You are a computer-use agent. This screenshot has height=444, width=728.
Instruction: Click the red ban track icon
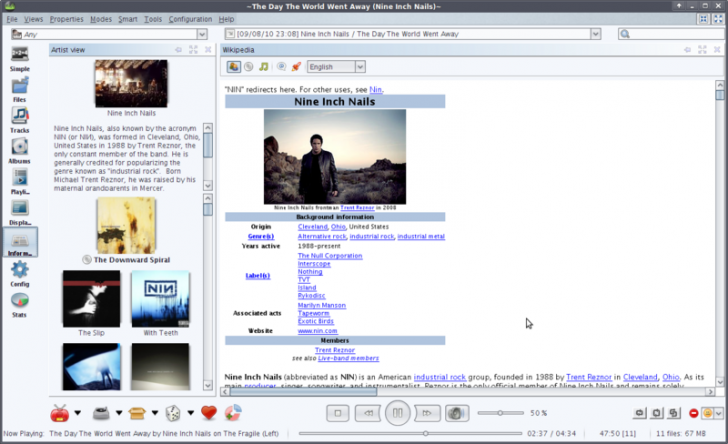pos(694,413)
